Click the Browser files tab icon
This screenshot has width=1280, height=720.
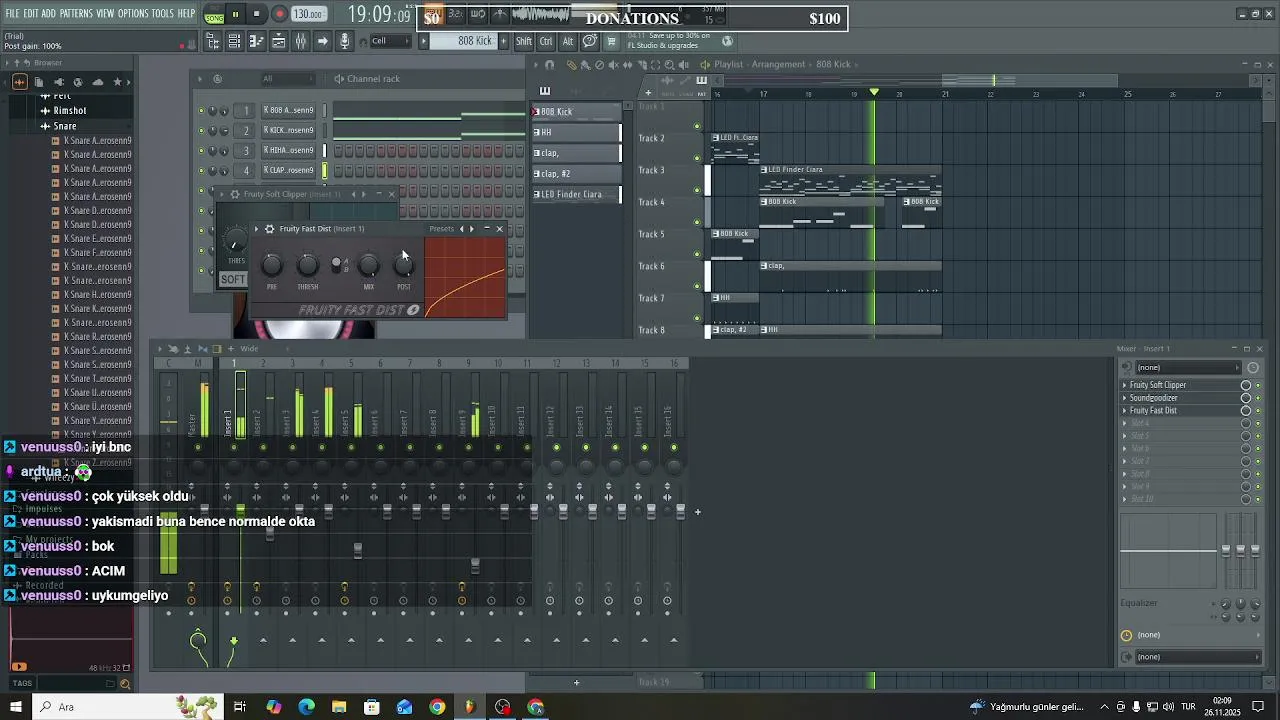[39, 82]
